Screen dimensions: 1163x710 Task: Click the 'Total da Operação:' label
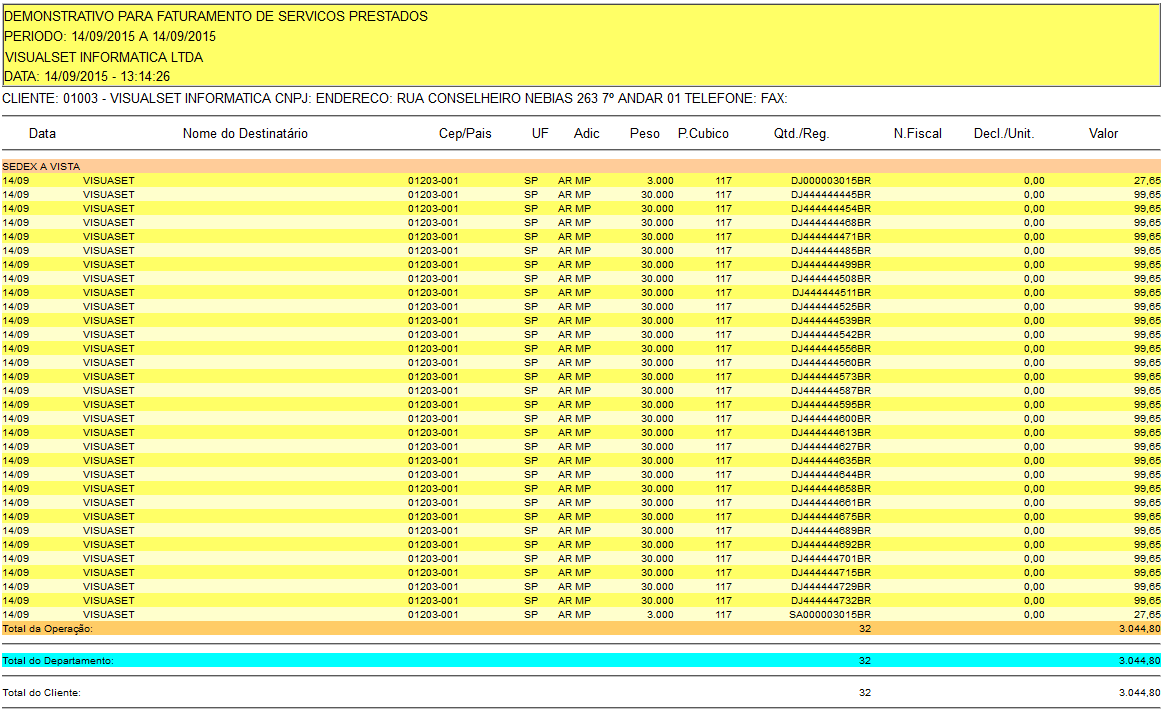coord(47,629)
